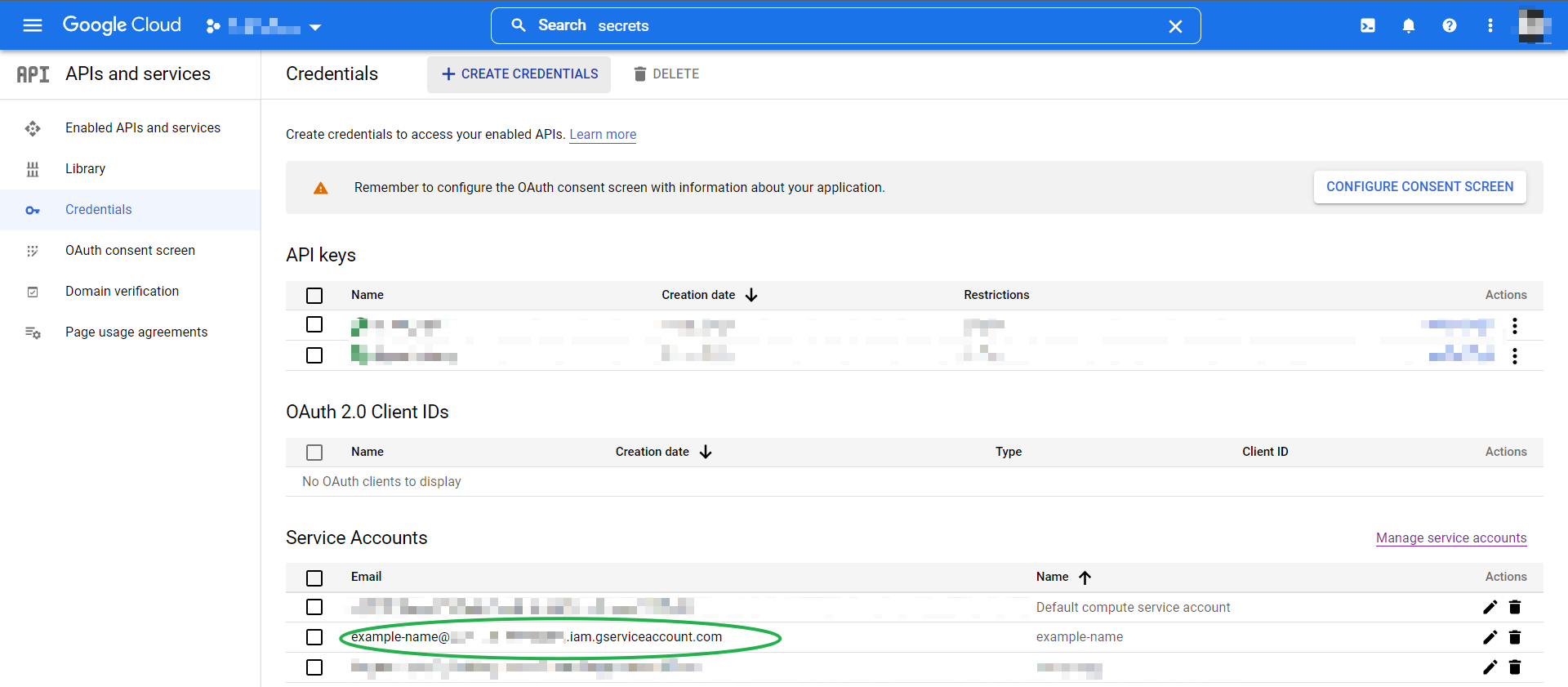Edit the example-name service account
Screen dimensions: 1568x687
1490,637
